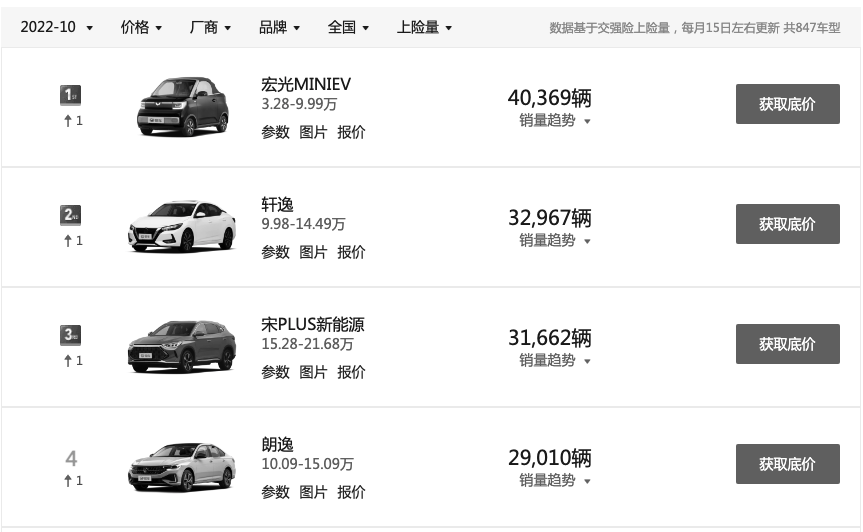Click the 1st place rank badge
The height and width of the screenshot is (532, 863).
[x=70, y=95]
